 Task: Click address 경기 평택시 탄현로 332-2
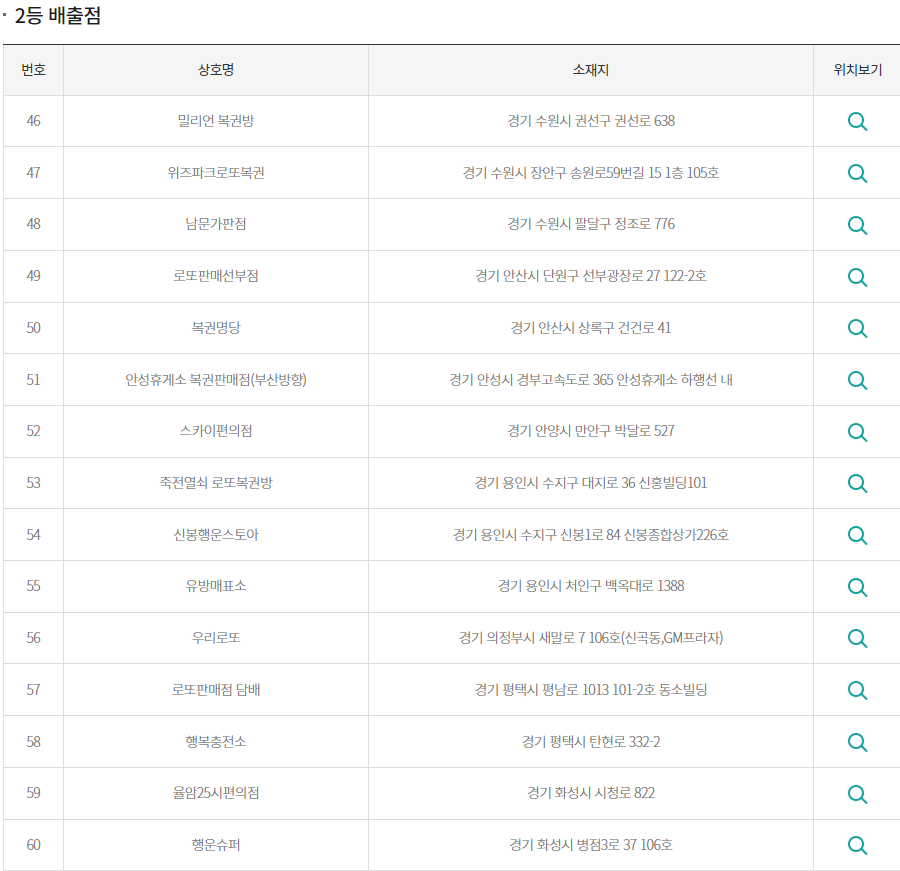click(x=591, y=742)
